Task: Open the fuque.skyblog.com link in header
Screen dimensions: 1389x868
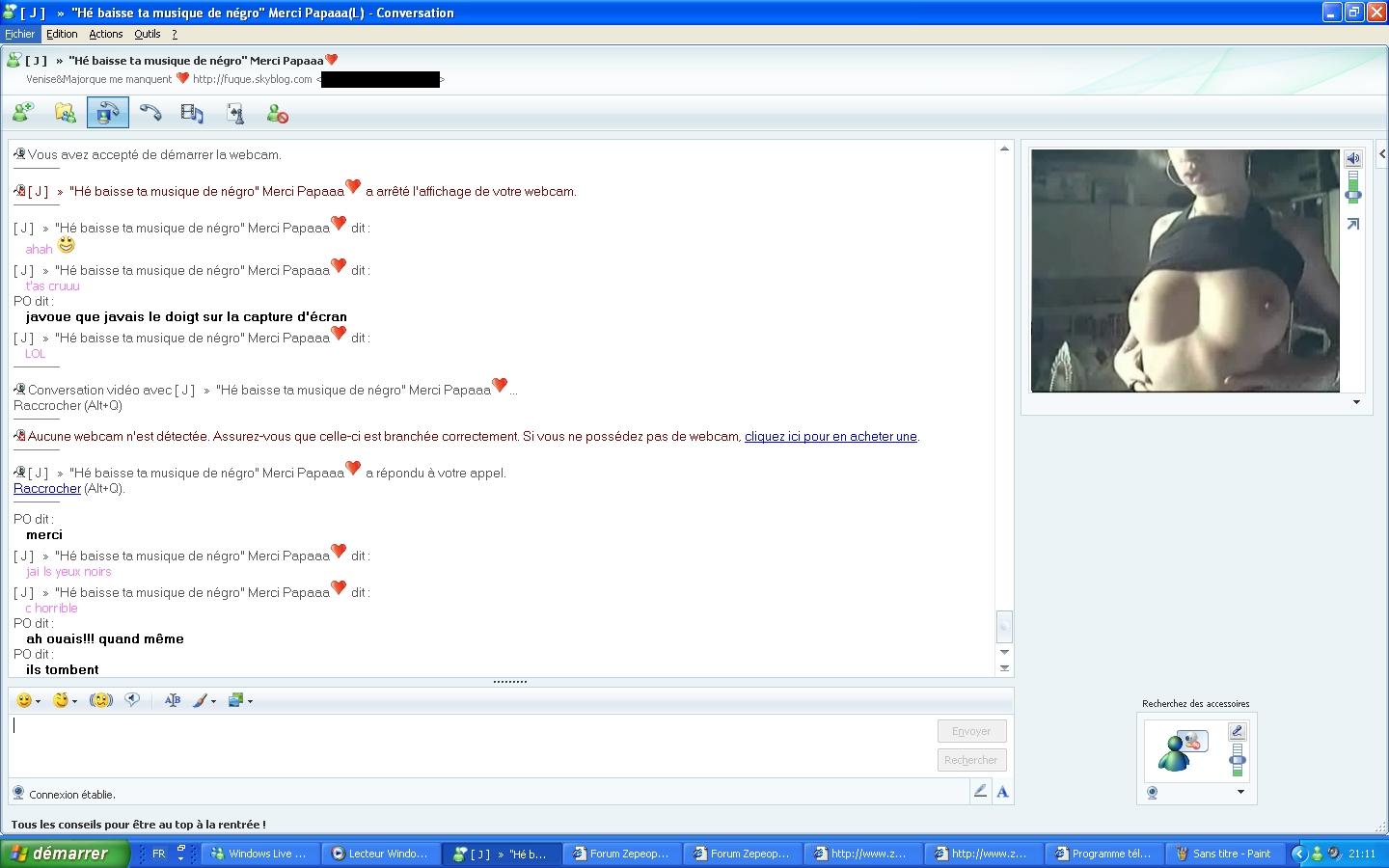Action: pyautogui.click(x=253, y=79)
